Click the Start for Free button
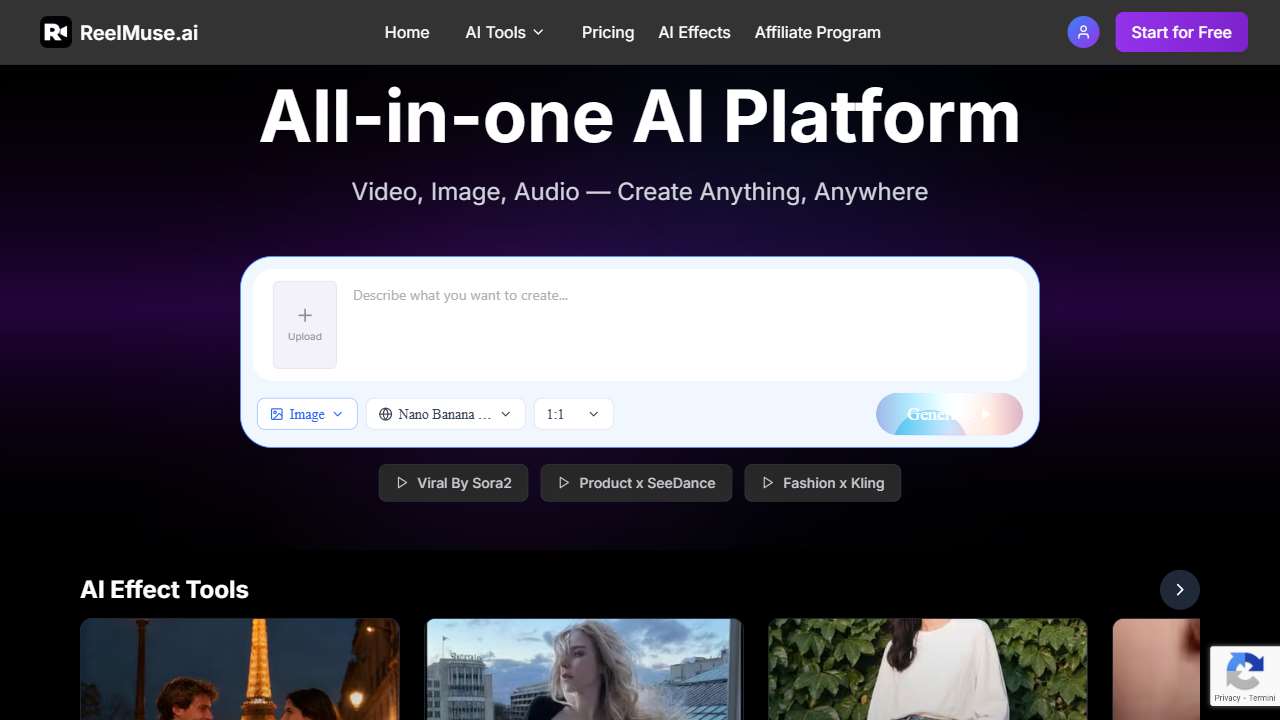This screenshot has width=1280, height=720. (1181, 31)
